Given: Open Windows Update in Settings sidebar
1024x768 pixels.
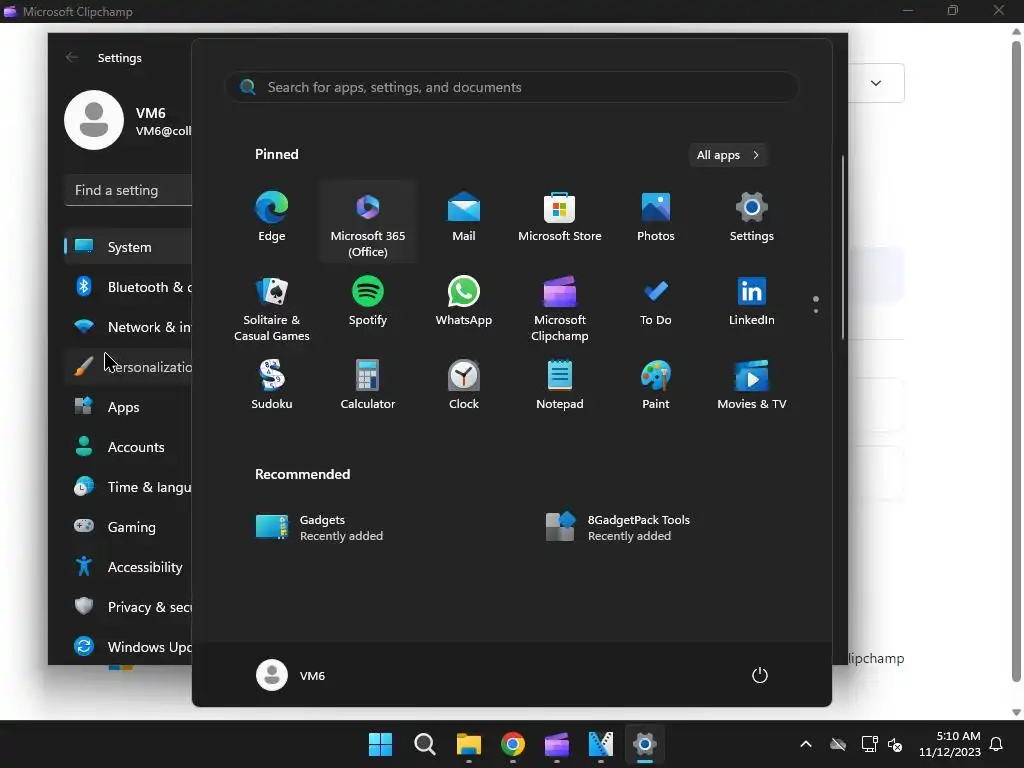Looking at the screenshot, I should pos(129,647).
